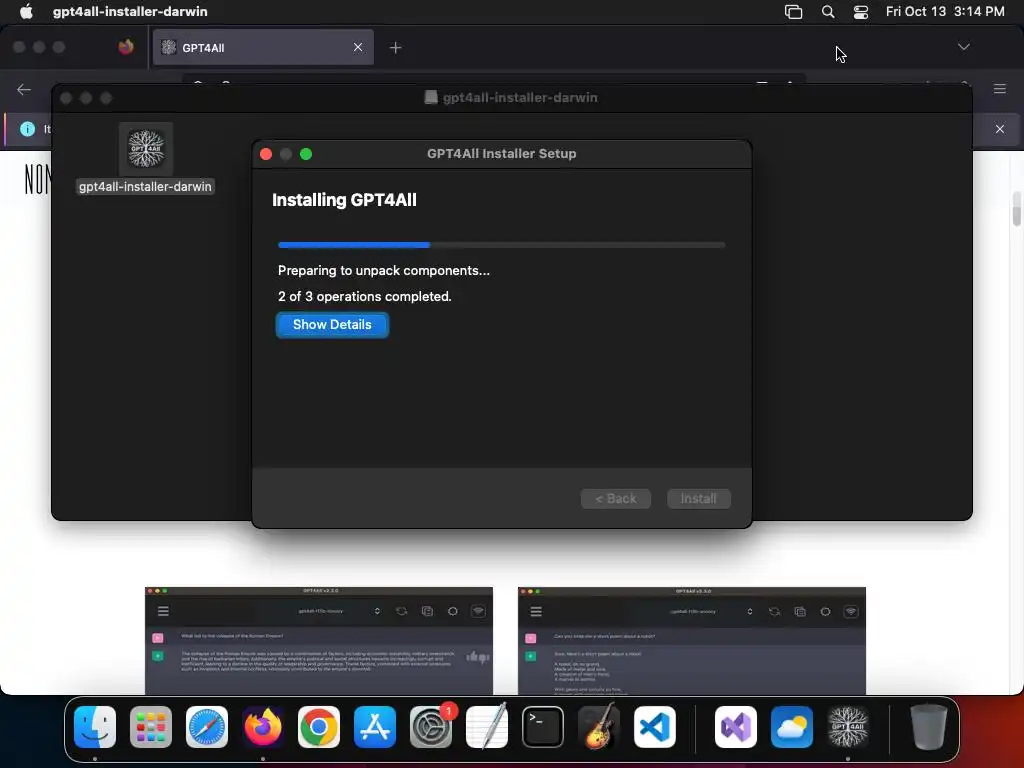Viewport: 1024px width, 768px height.
Task: Open TextEdit from the Dock
Action: [487, 726]
